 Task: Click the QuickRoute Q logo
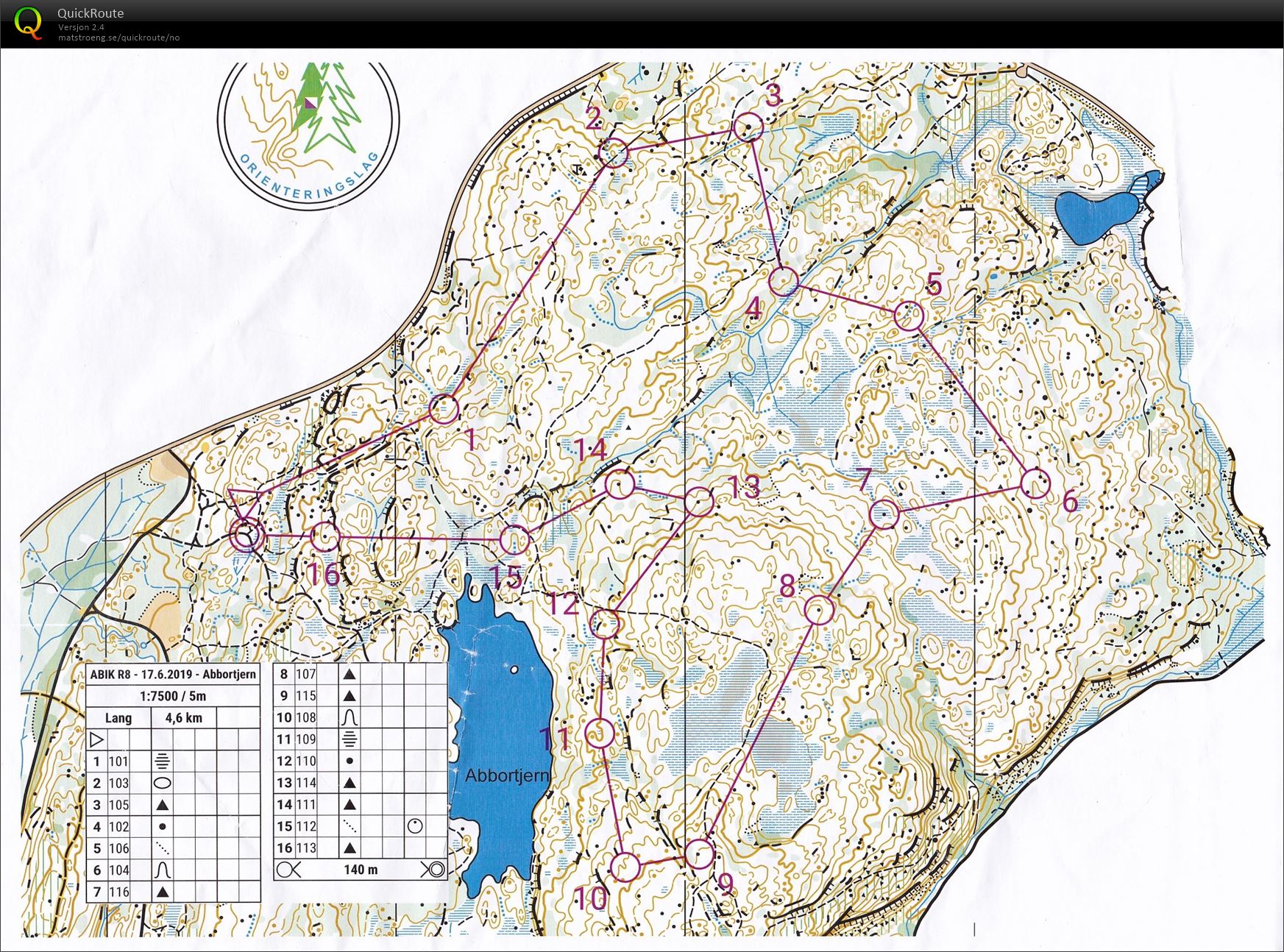pyautogui.click(x=29, y=22)
